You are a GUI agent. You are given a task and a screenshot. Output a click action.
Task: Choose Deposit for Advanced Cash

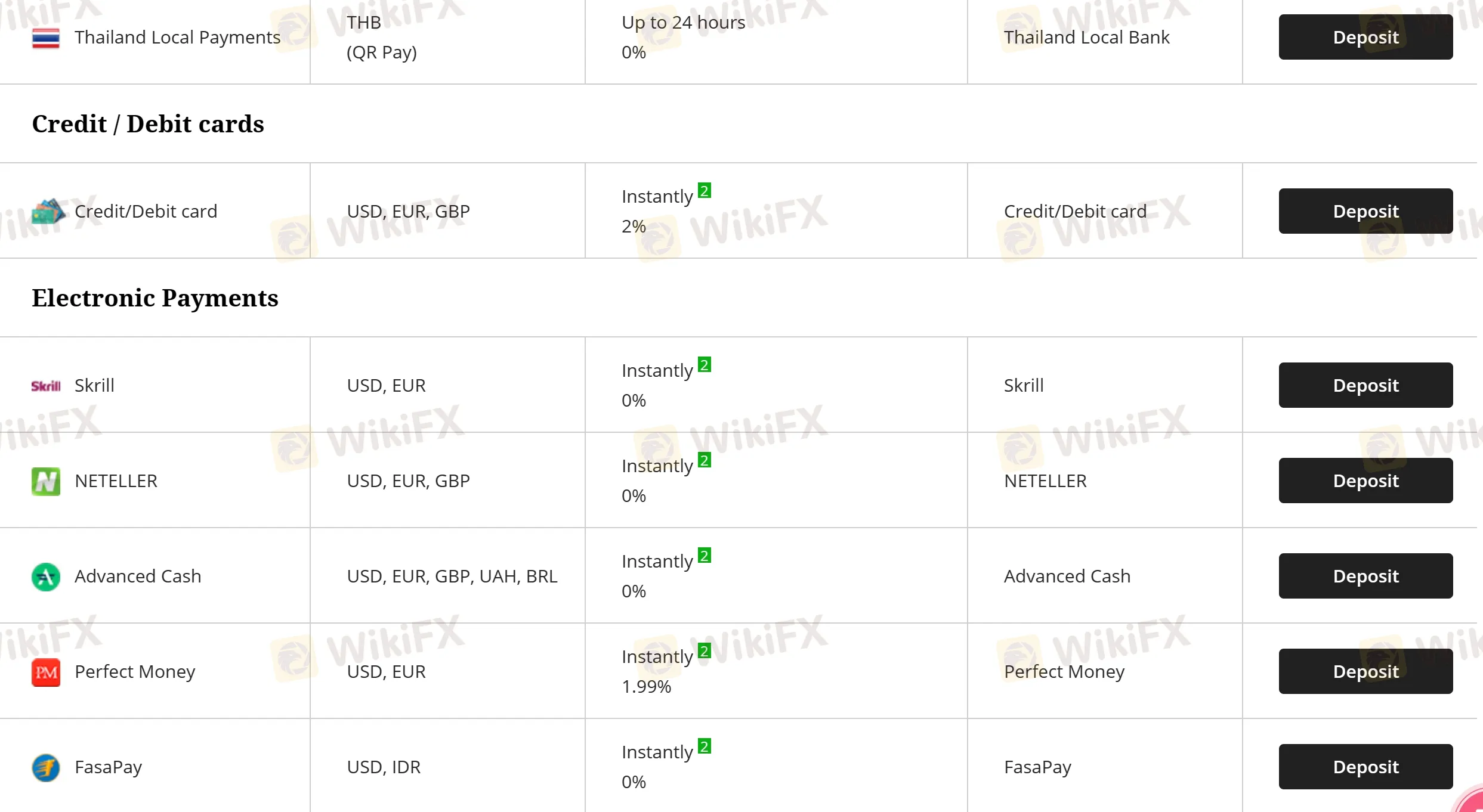(1365, 576)
